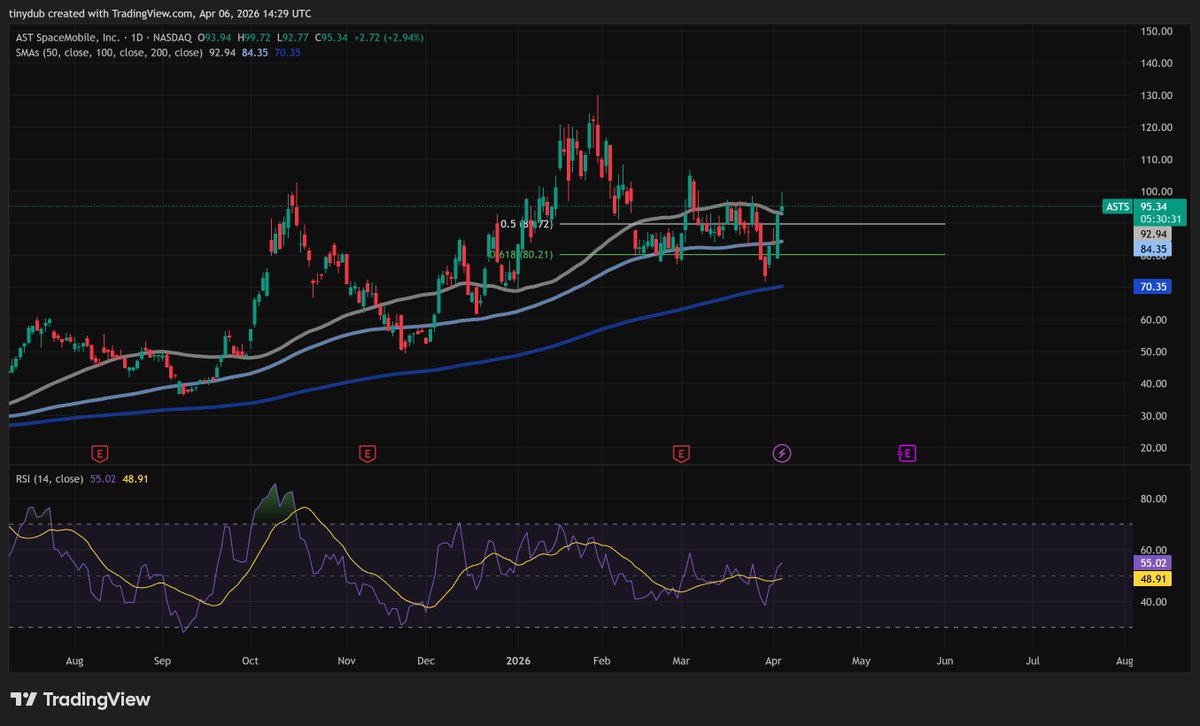1200x726 pixels.
Task: Click the Dec label on time axis
Action: point(425,661)
